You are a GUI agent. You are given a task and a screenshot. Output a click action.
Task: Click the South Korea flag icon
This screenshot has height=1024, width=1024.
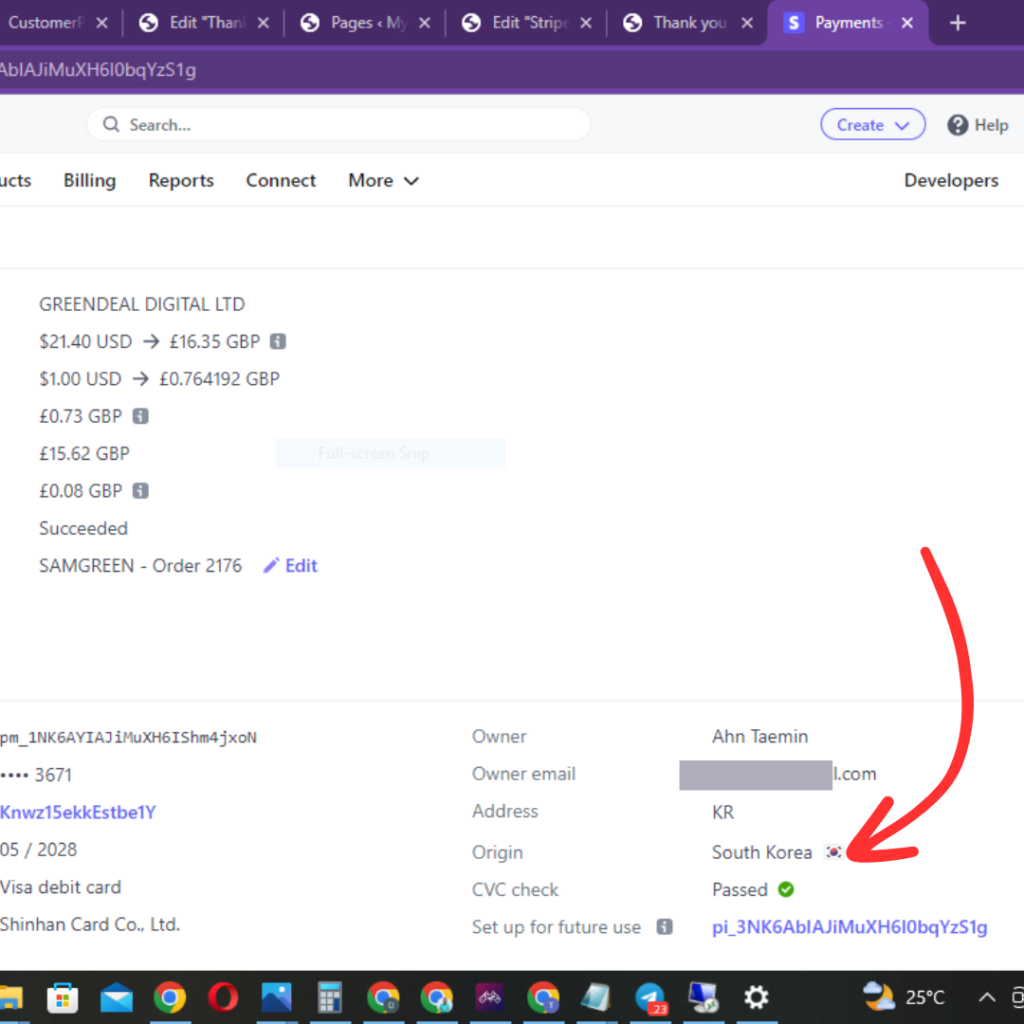pos(833,852)
